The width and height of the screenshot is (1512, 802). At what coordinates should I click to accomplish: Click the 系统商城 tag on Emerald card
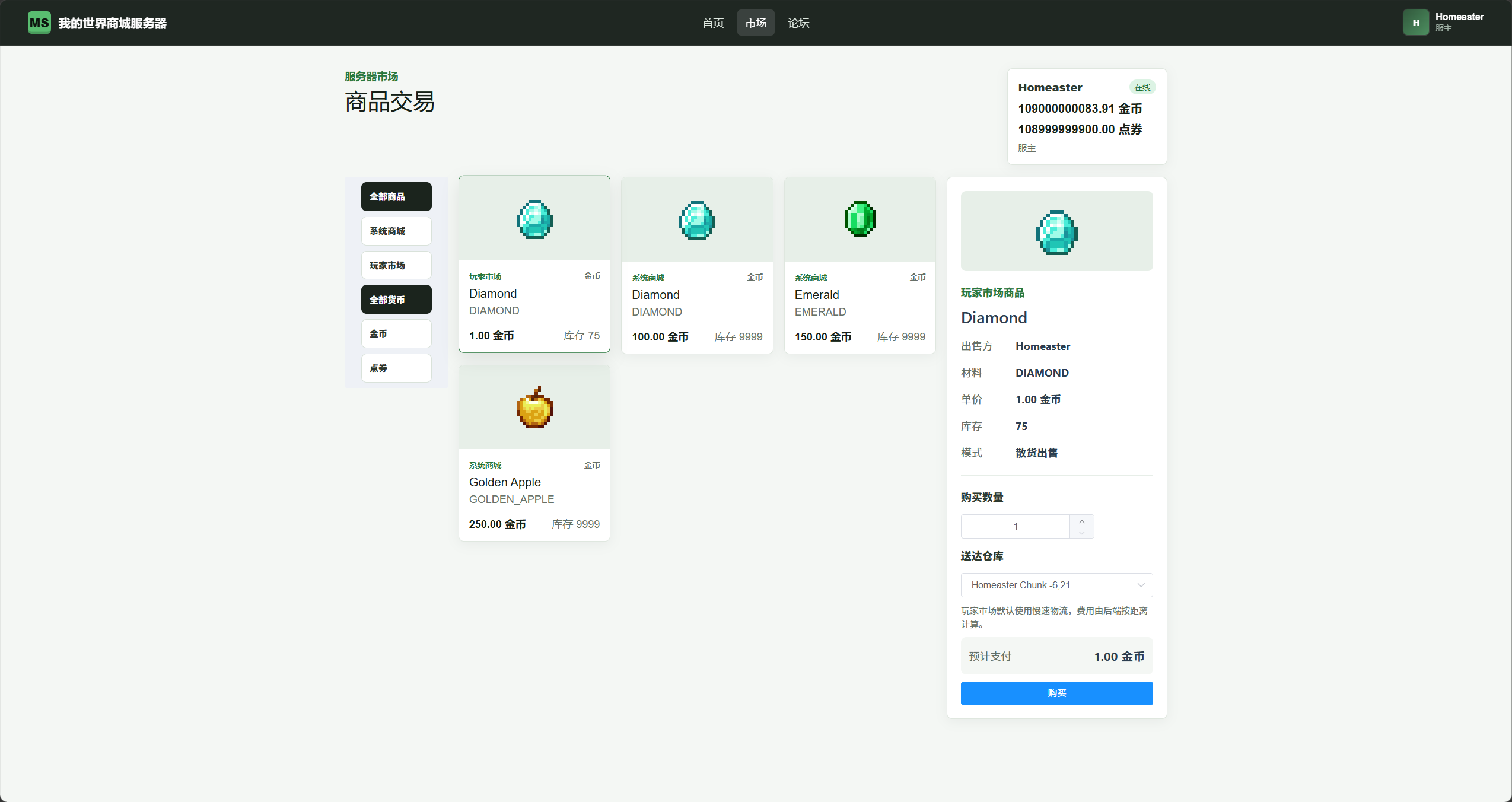tap(810, 278)
